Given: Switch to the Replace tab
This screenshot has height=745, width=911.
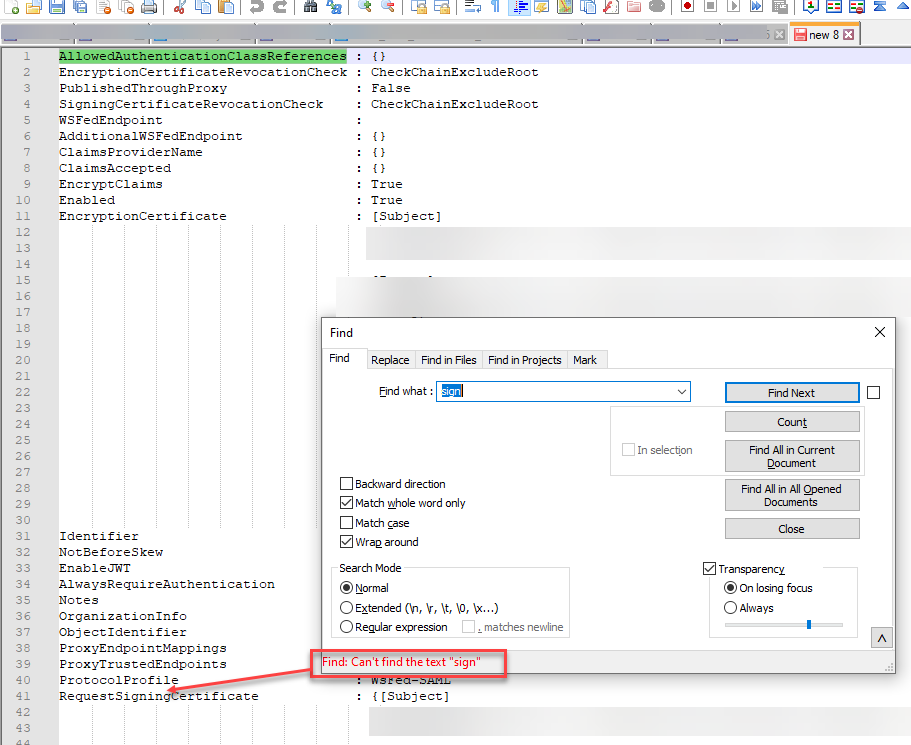Looking at the screenshot, I should click(390, 360).
